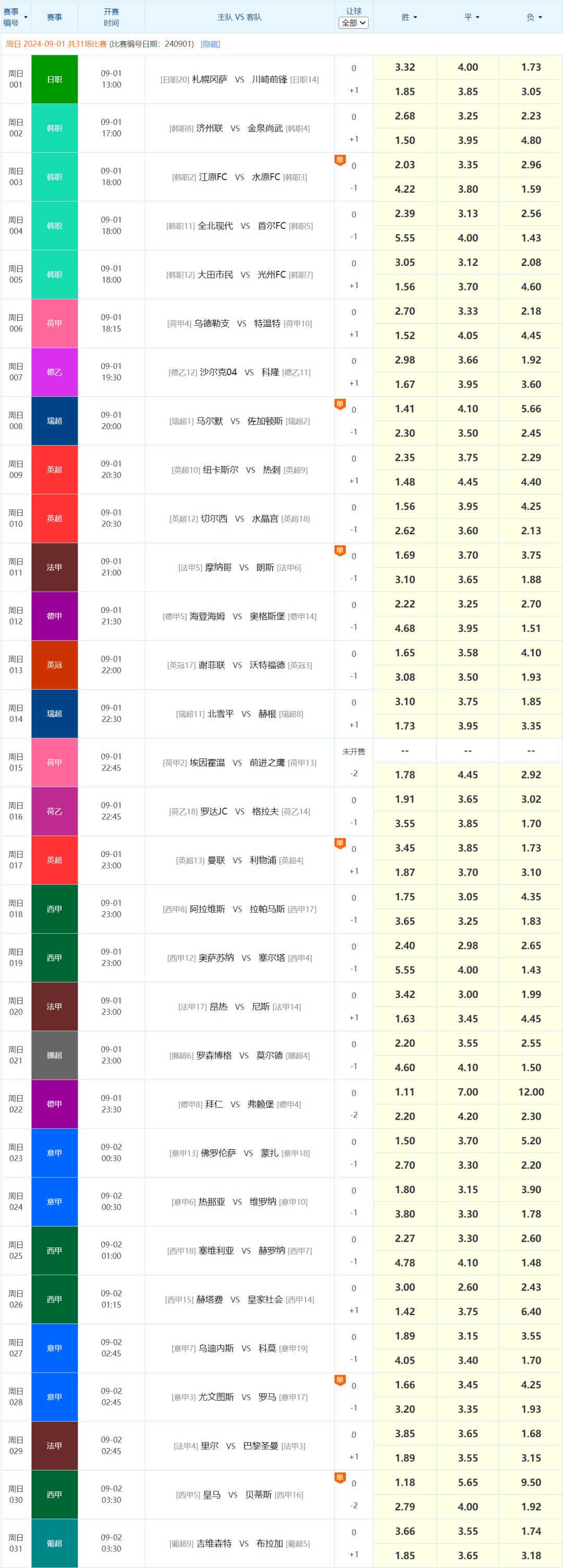Pick draw odds 7.00 for match 022
This screenshot has width=563, height=1568.
[468, 1092]
